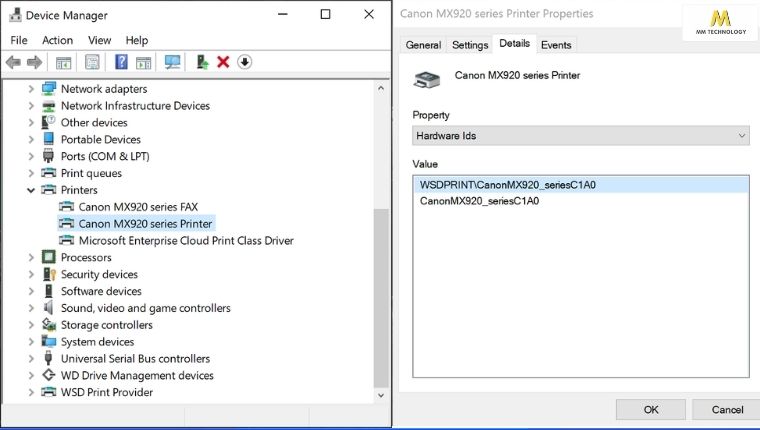Click the Network Infrastructure Devices icon
This screenshot has height=430, width=760.
pyautogui.click(x=48, y=106)
